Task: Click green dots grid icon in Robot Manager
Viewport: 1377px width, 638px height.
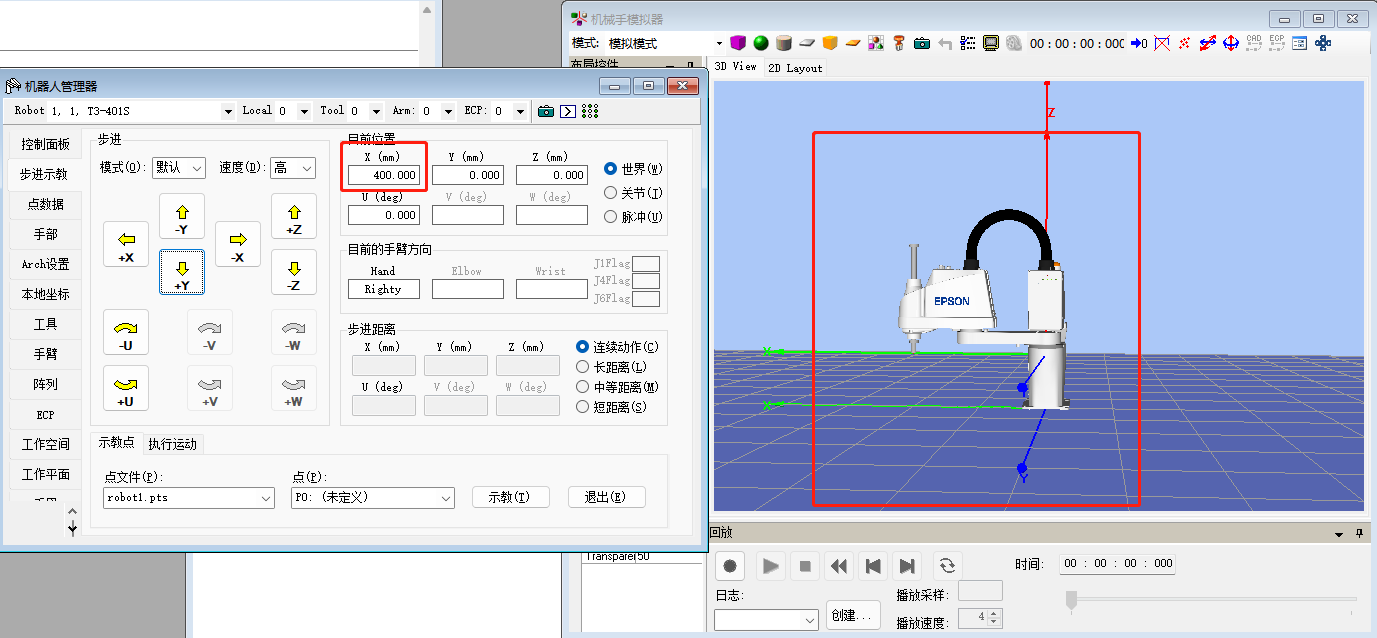Action: tap(590, 111)
